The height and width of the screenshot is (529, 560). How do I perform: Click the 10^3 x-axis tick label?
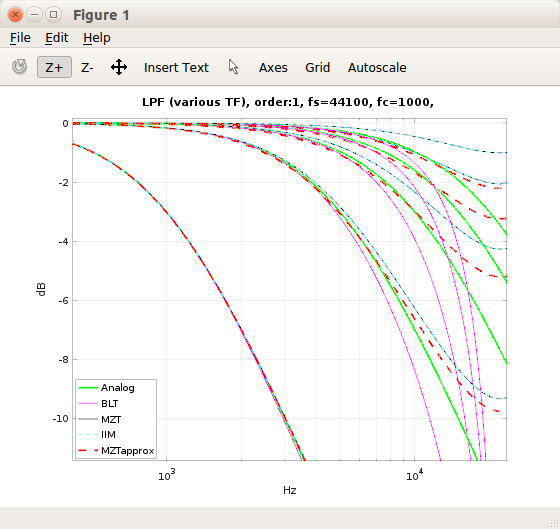point(167,475)
